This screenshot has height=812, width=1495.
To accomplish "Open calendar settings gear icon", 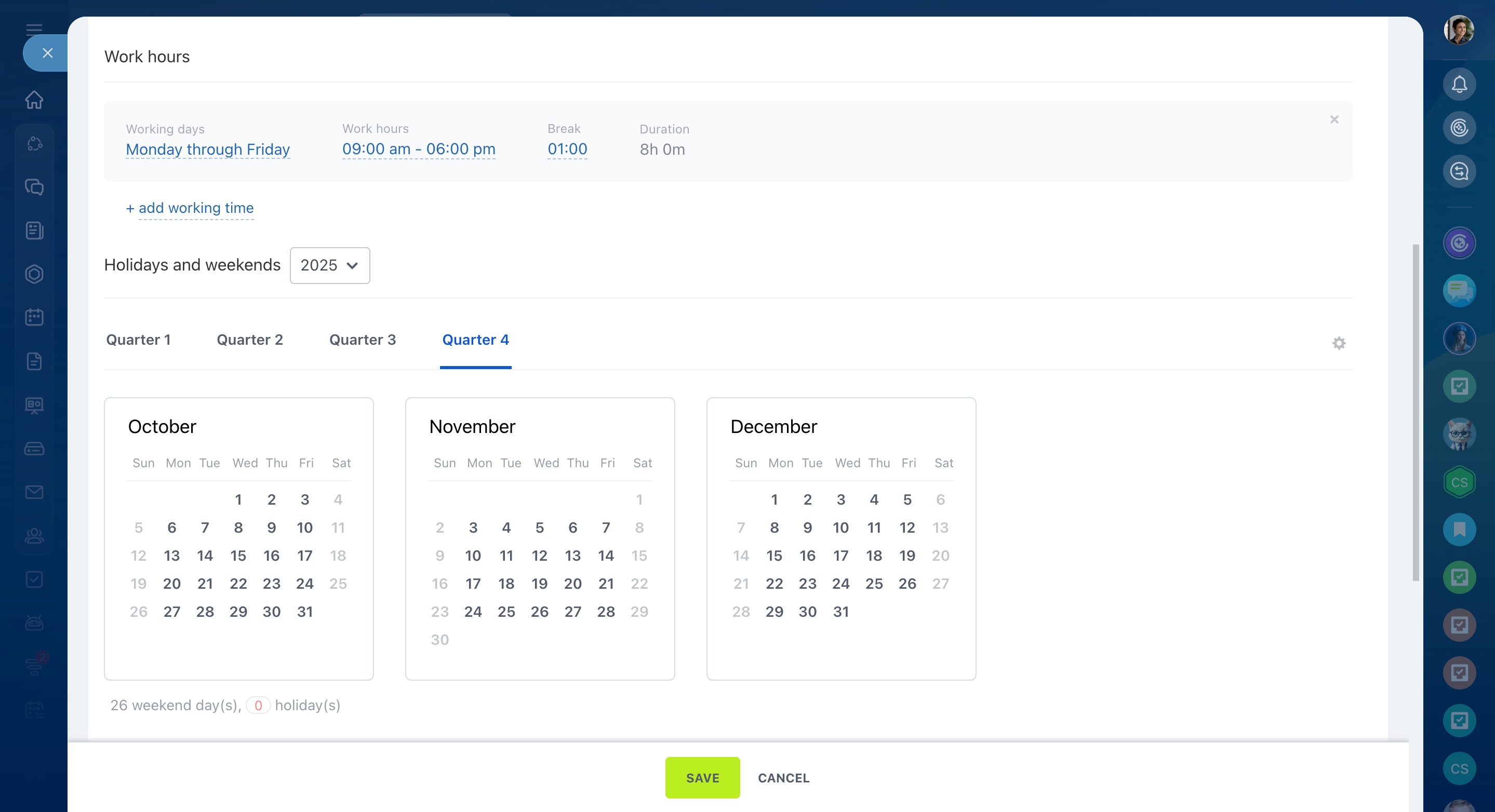I will pyautogui.click(x=1338, y=343).
